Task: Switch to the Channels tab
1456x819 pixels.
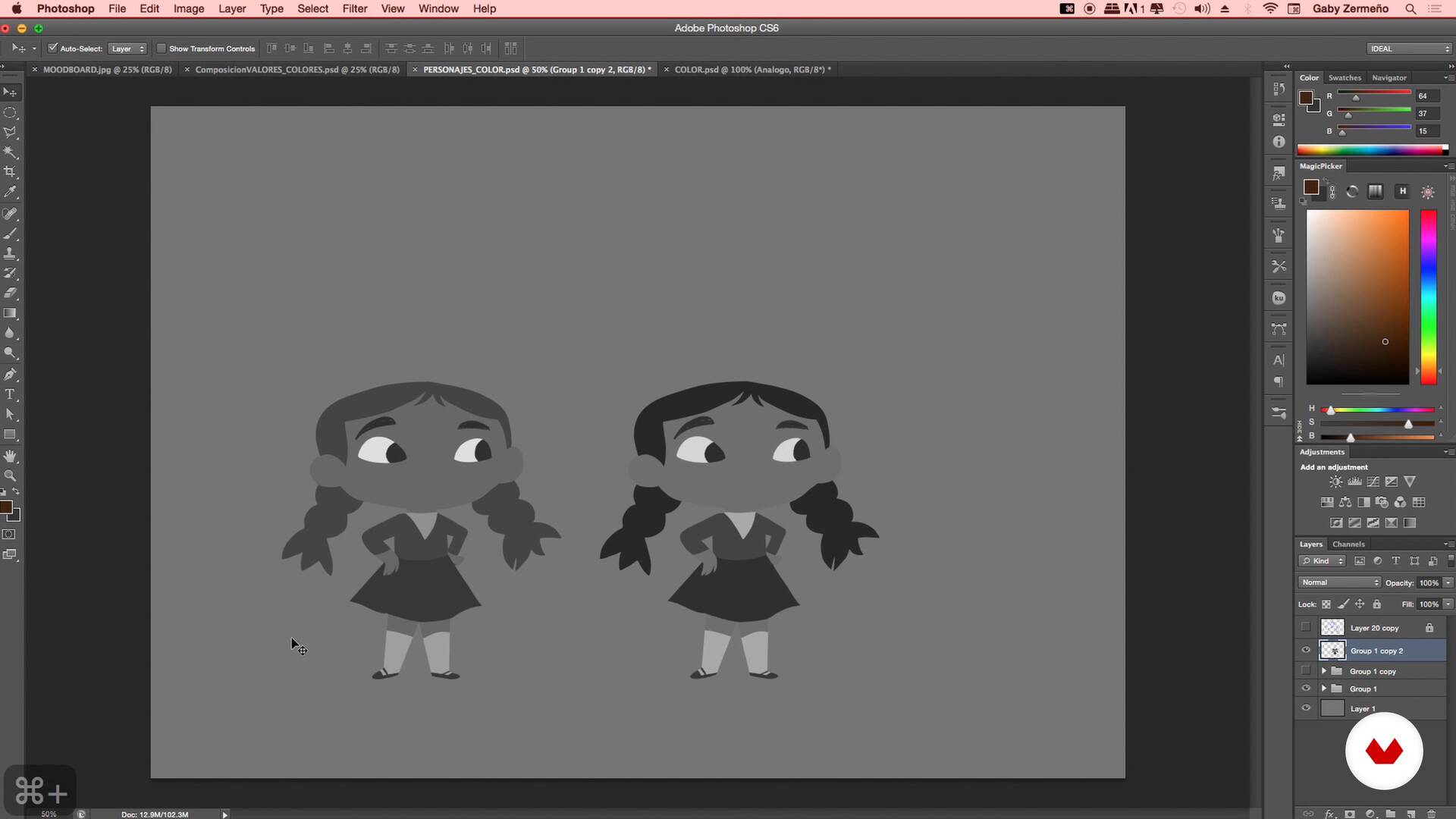Action: 1348,544
